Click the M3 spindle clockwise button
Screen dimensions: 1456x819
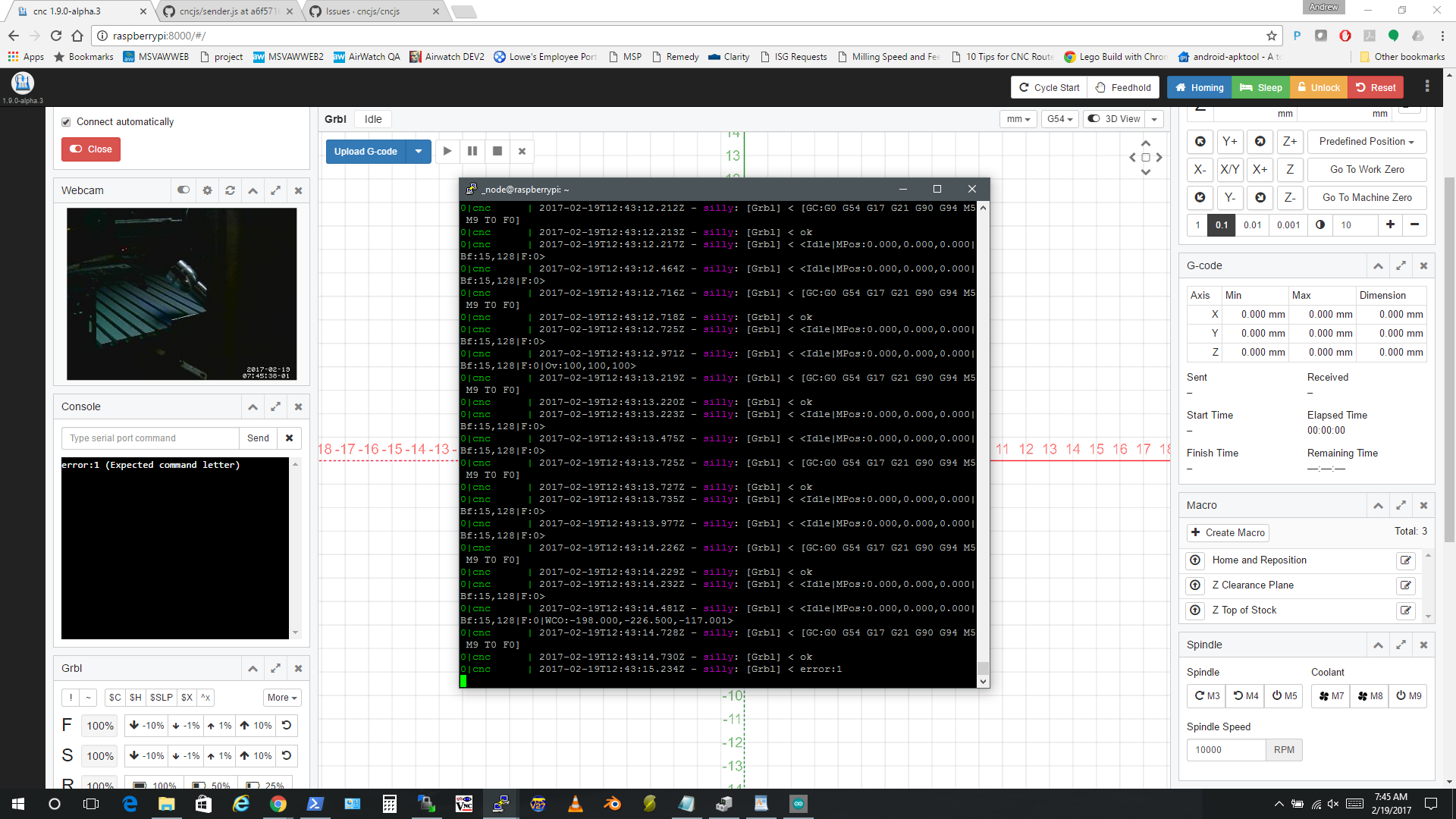pos(1207,696)
